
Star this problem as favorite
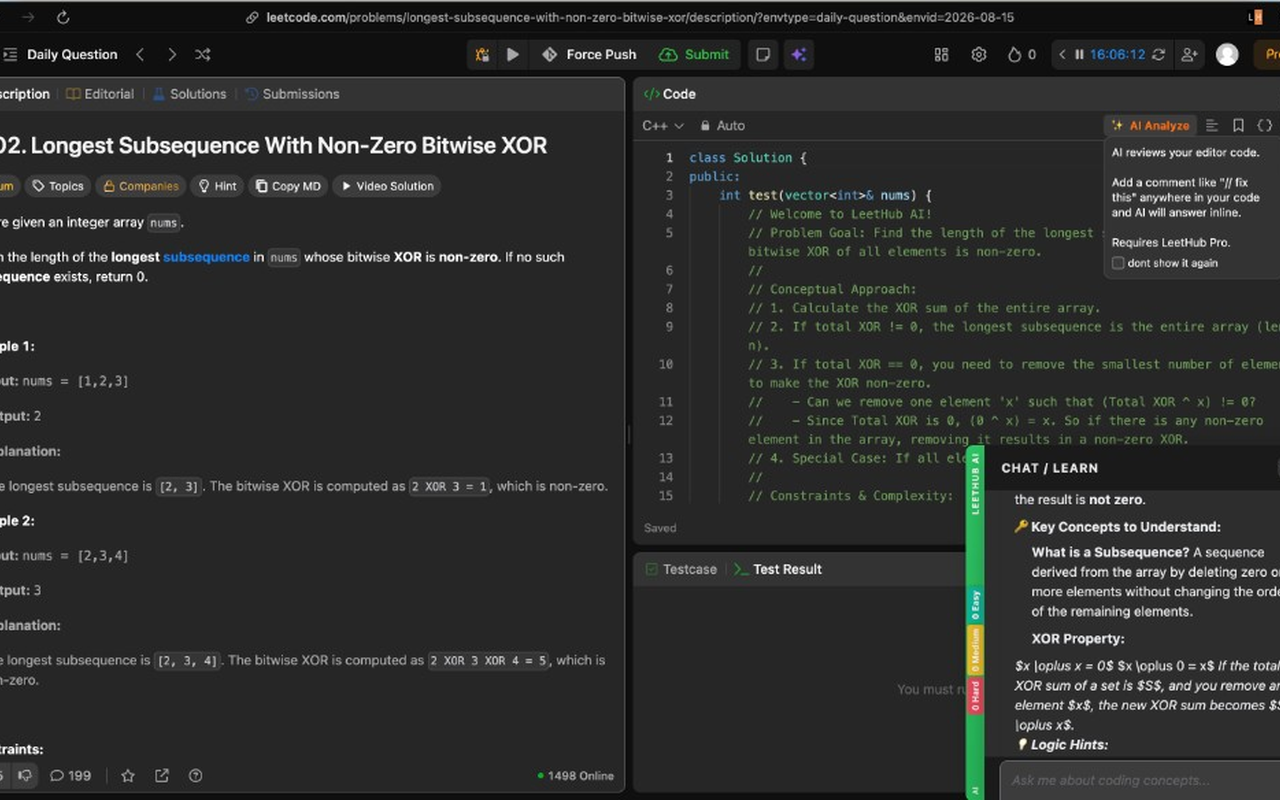pyautogui.click(x=128, y=775)
